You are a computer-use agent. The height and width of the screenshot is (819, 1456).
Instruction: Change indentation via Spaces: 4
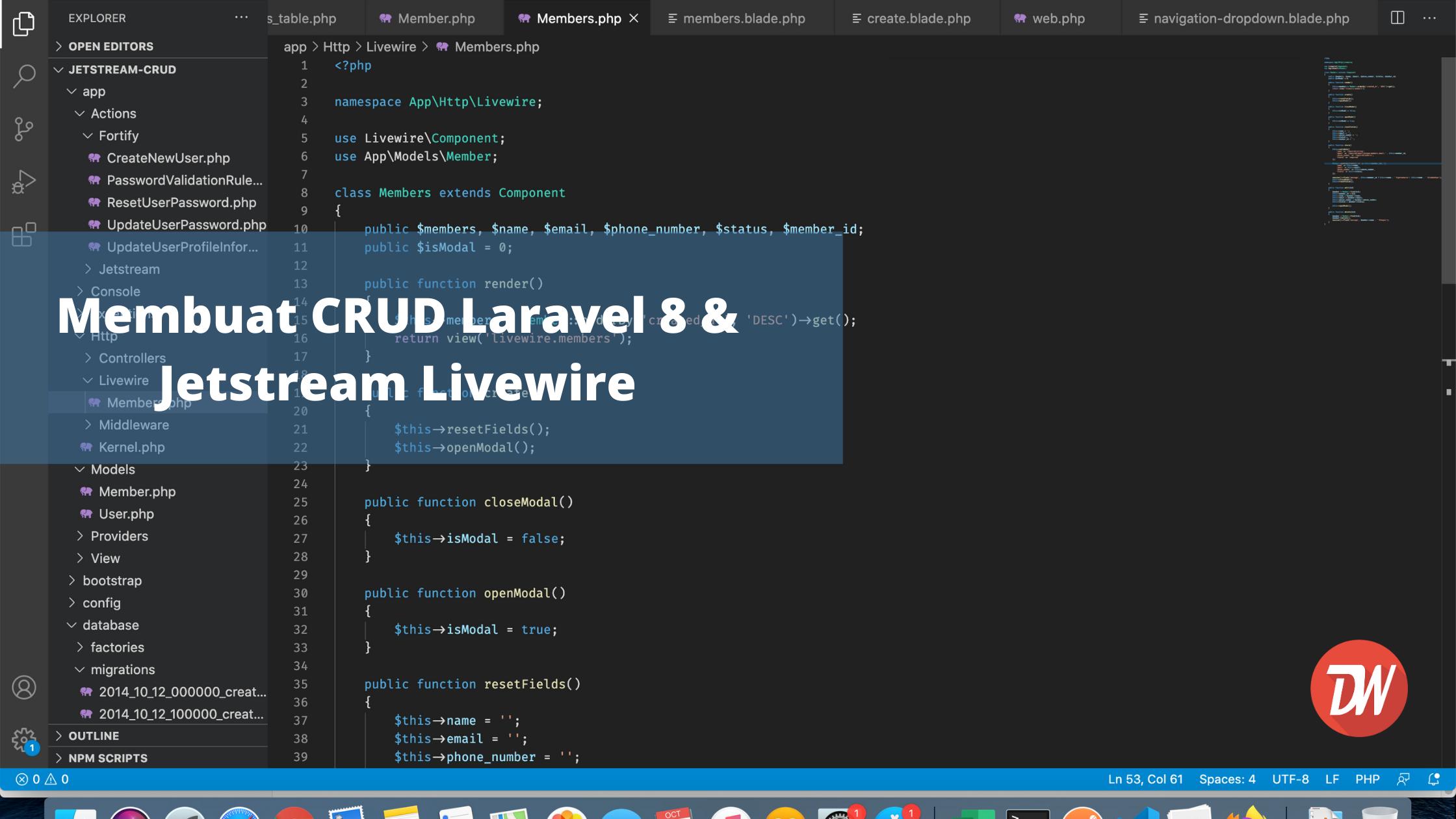click(1227, 779)
